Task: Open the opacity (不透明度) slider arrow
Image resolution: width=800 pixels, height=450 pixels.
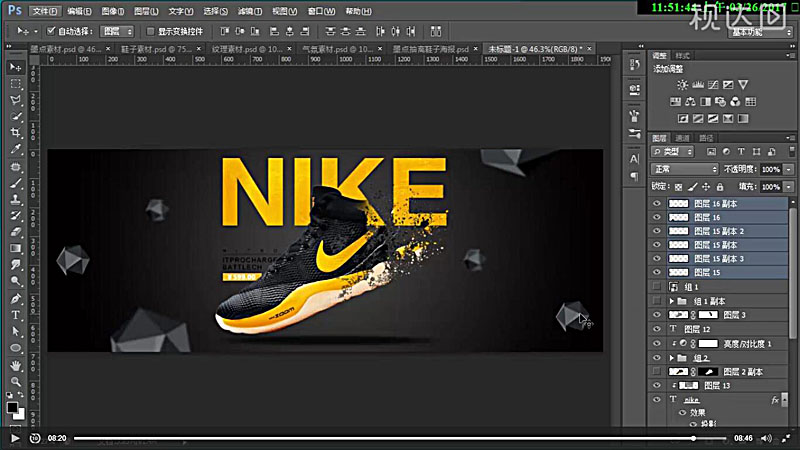Action: 789,169
